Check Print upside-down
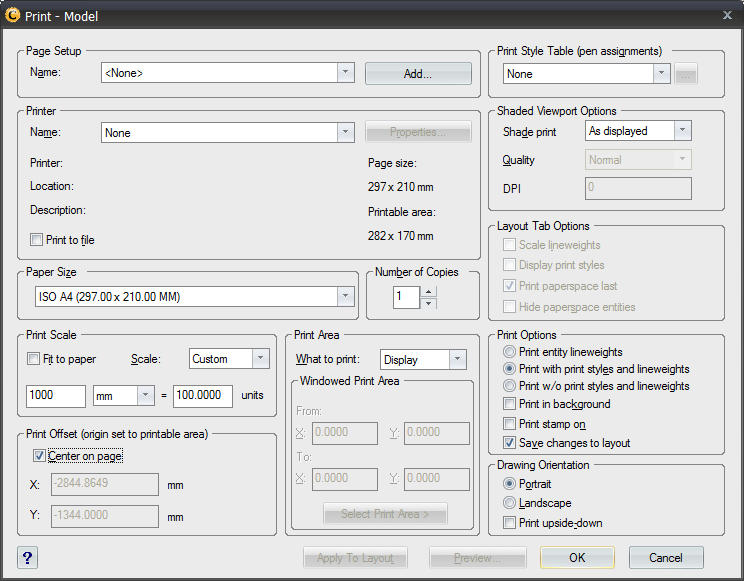Image resolution: width=744 pixels, height=581 pixels. (509, 523)
